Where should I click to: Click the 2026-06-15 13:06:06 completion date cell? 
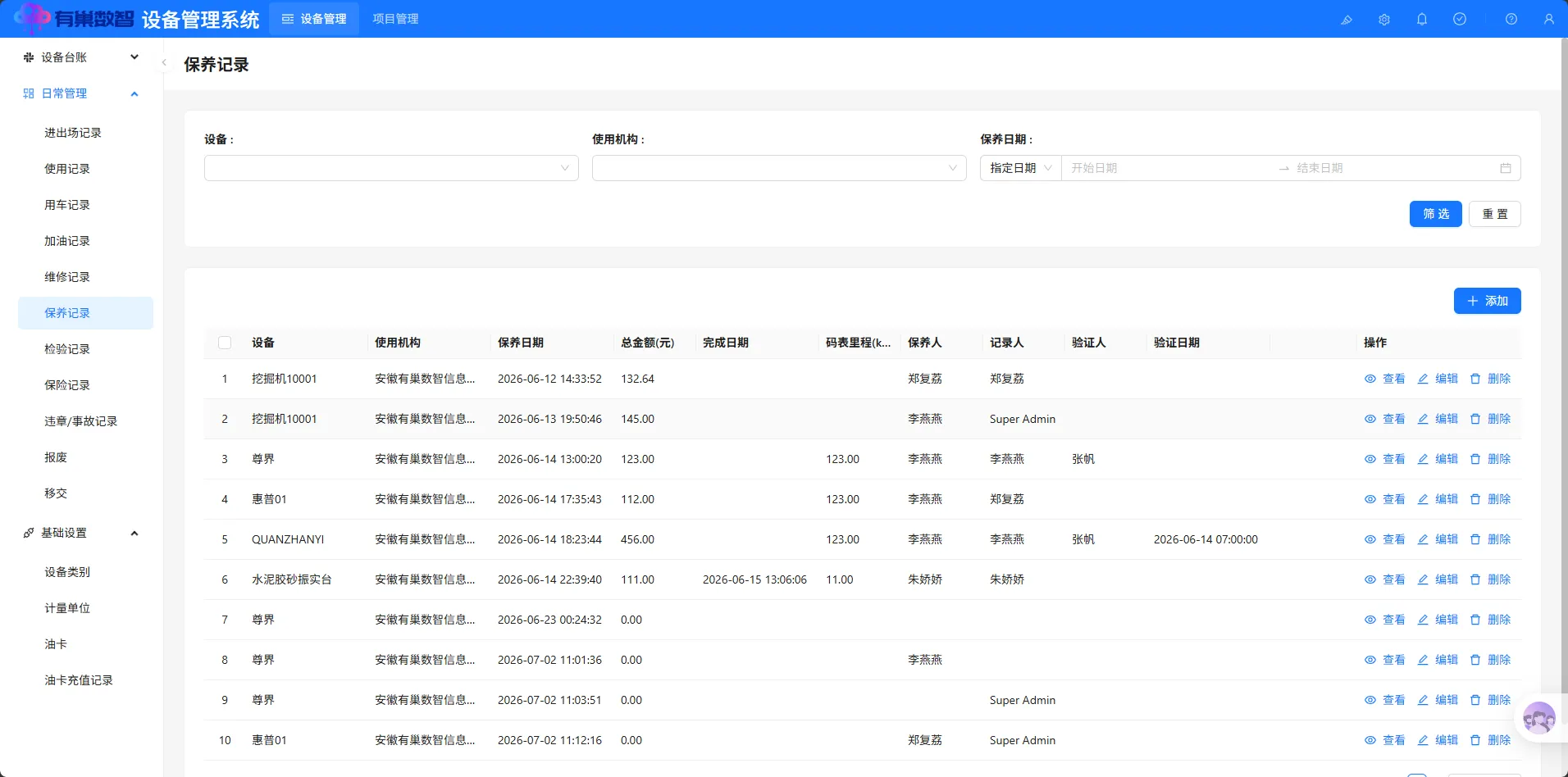pos(754,579)
